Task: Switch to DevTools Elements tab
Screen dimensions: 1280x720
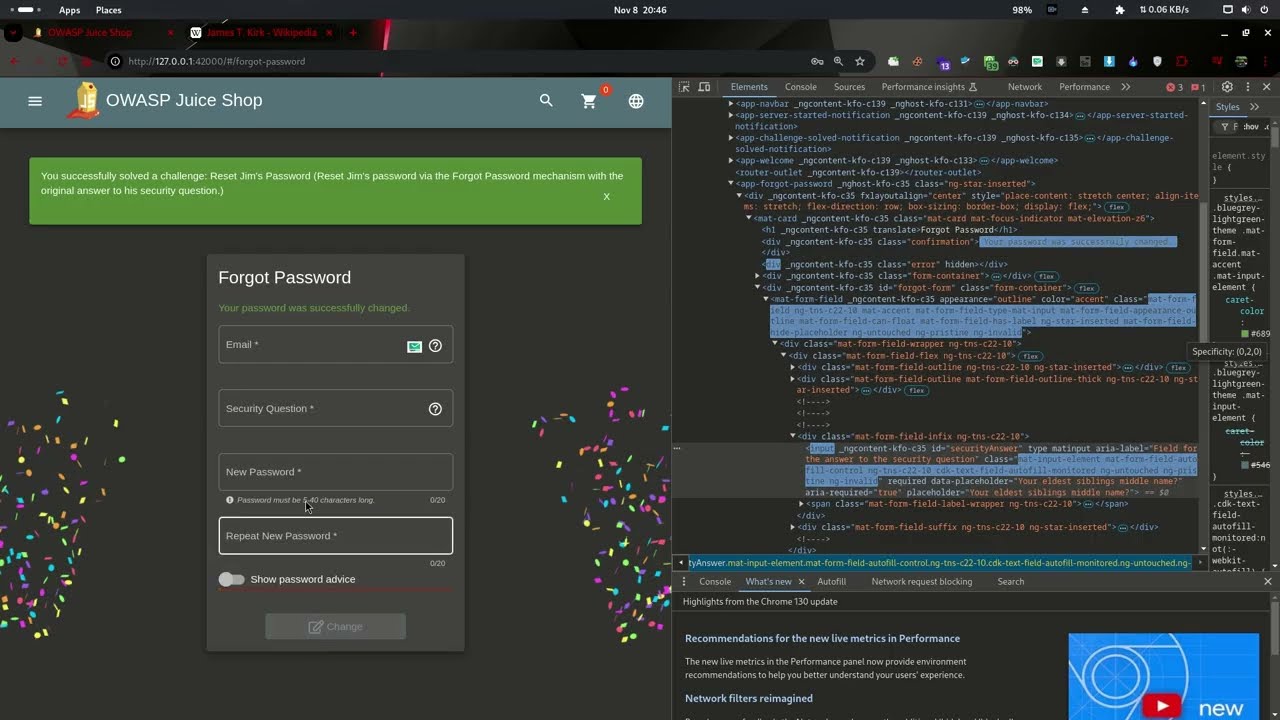Action: pos(749,87)
